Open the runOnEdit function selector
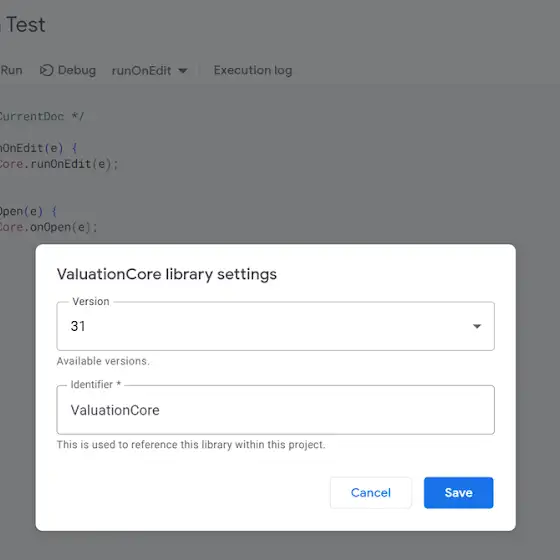Image resolution: width=560 pixels, height=560 pixels. click(149, 71)
